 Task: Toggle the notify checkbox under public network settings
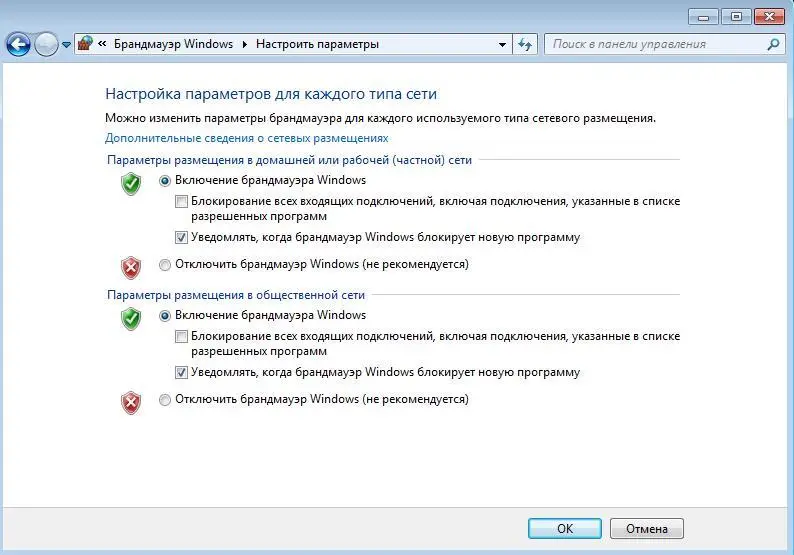click(181, 372)
